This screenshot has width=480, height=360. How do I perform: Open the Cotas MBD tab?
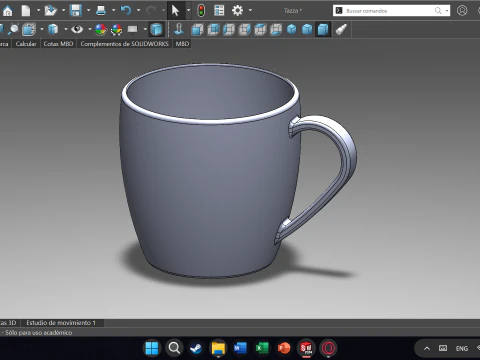(x=58, y=44)
